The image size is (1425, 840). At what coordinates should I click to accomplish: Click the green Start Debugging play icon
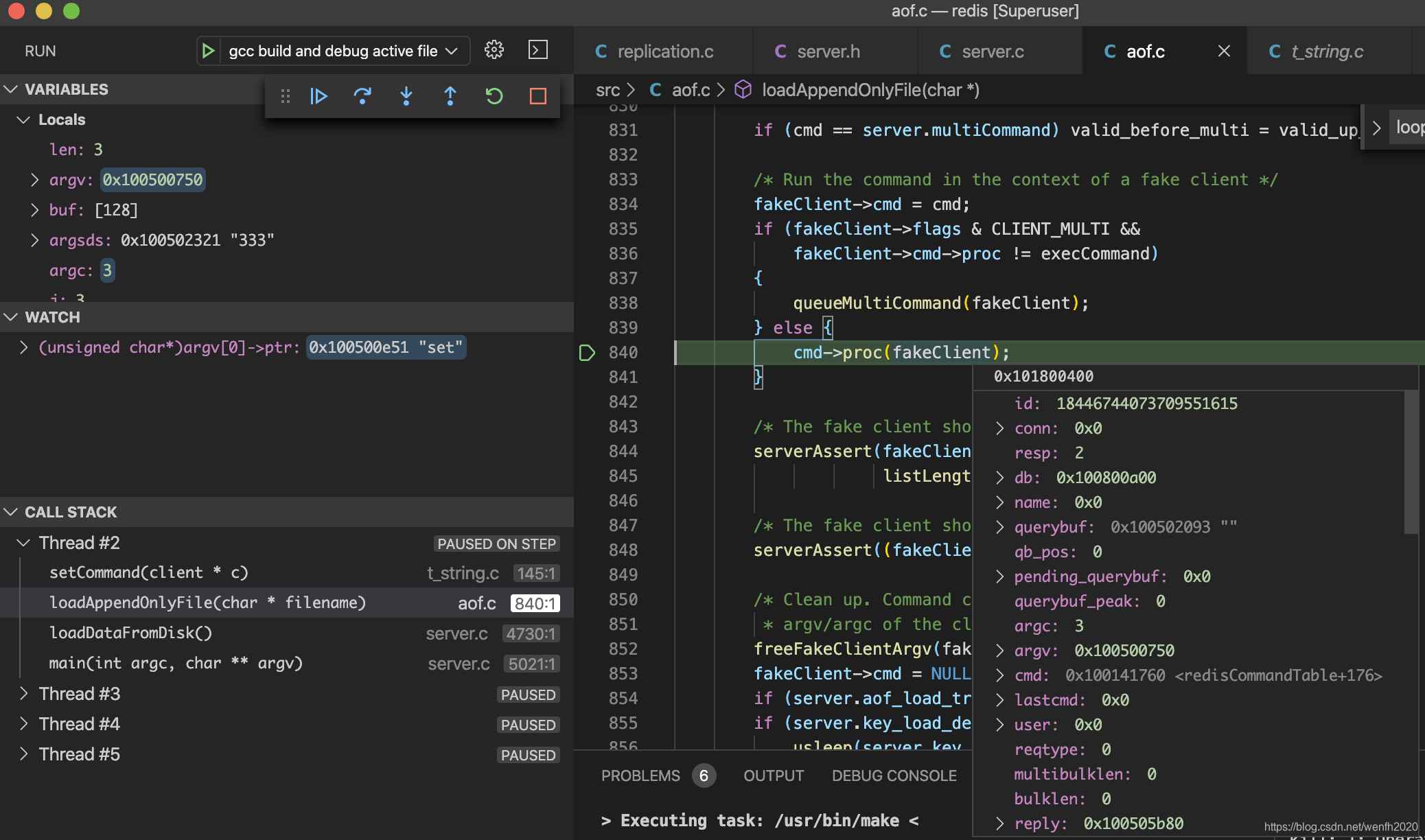click(208, 51)
